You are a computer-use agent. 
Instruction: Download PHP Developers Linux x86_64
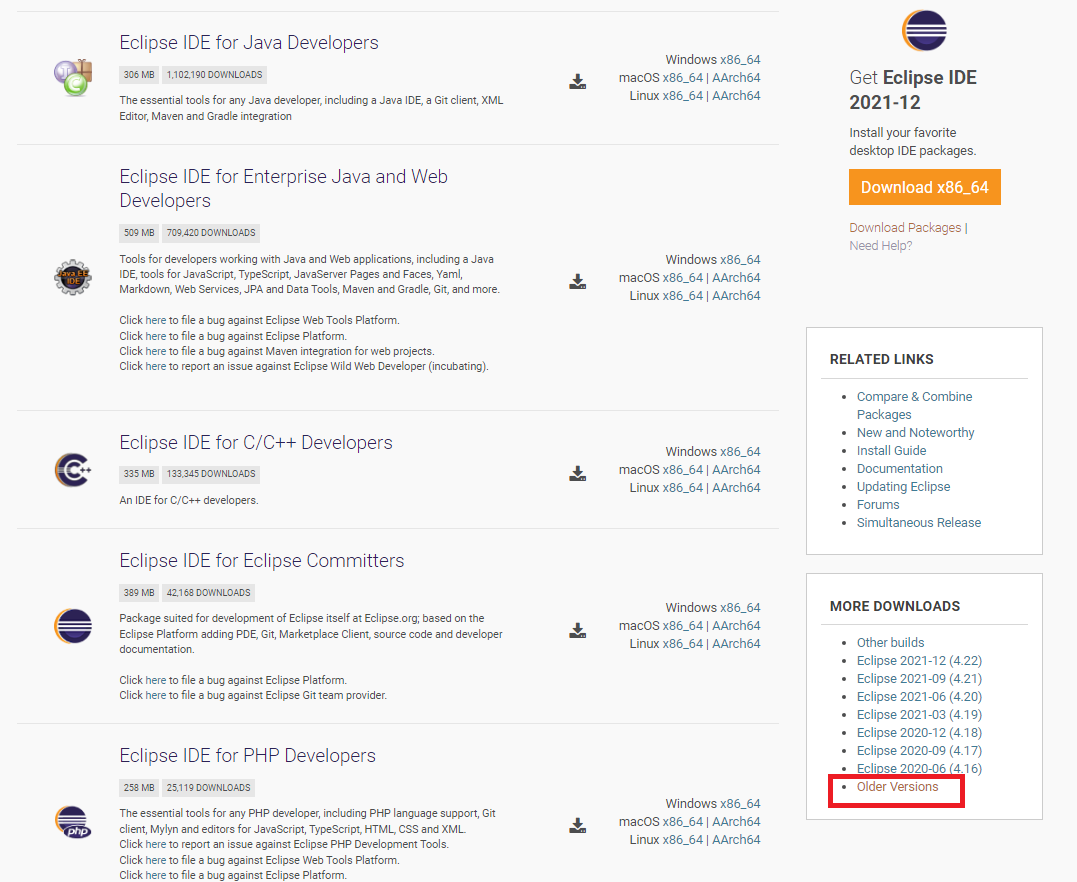tap(683, 839)
